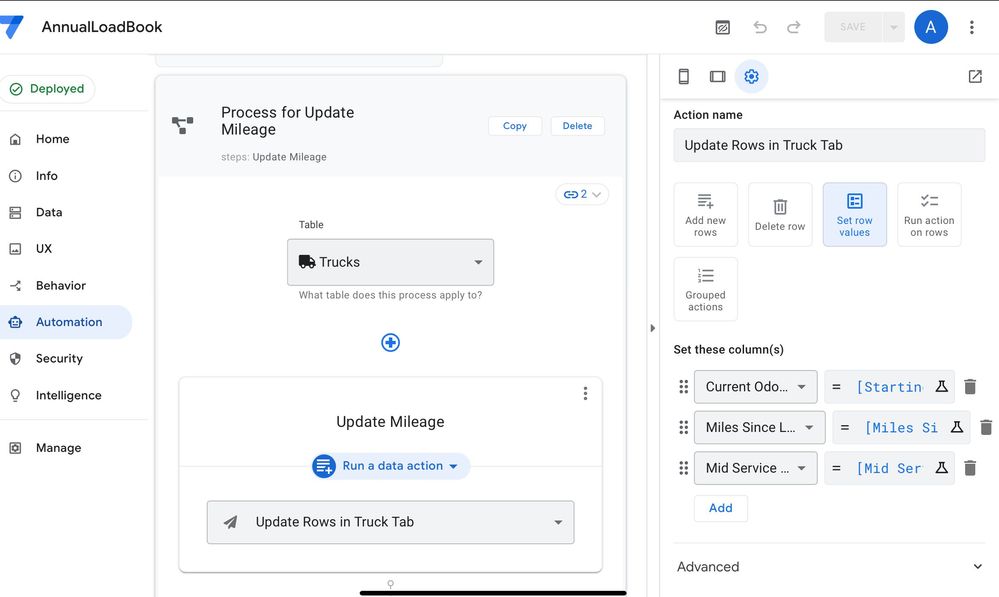Grab the Current Odo row drag handle
Screen dimensions: 999x597
[684, 387]
